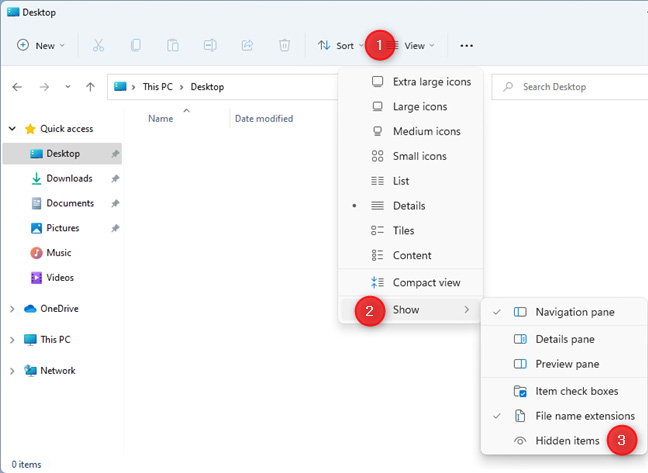
Task: Click the Desktop title bar icon
Action: [13, 12]
